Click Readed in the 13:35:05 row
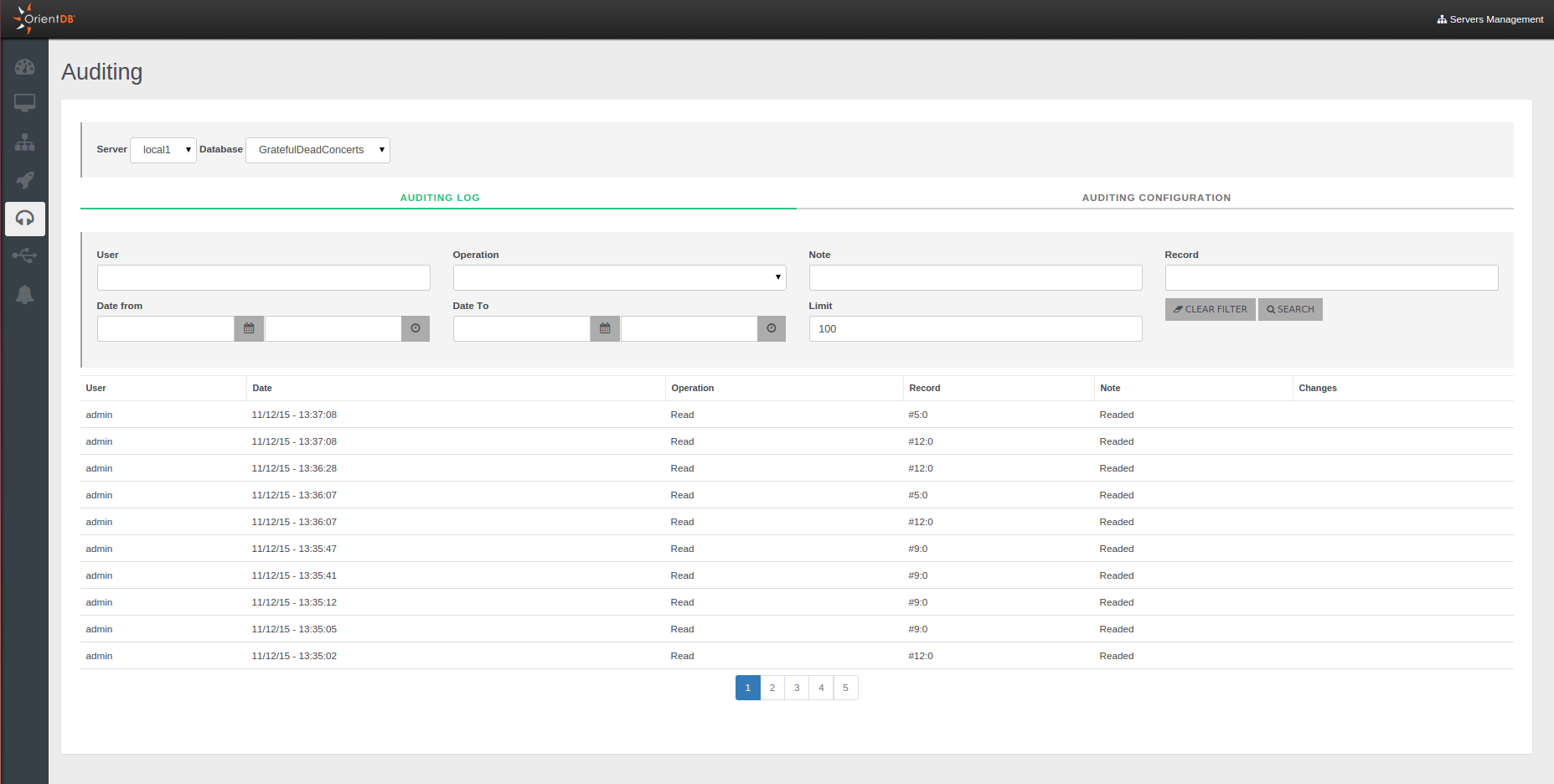1554x784 pixels. [1117, 629]
